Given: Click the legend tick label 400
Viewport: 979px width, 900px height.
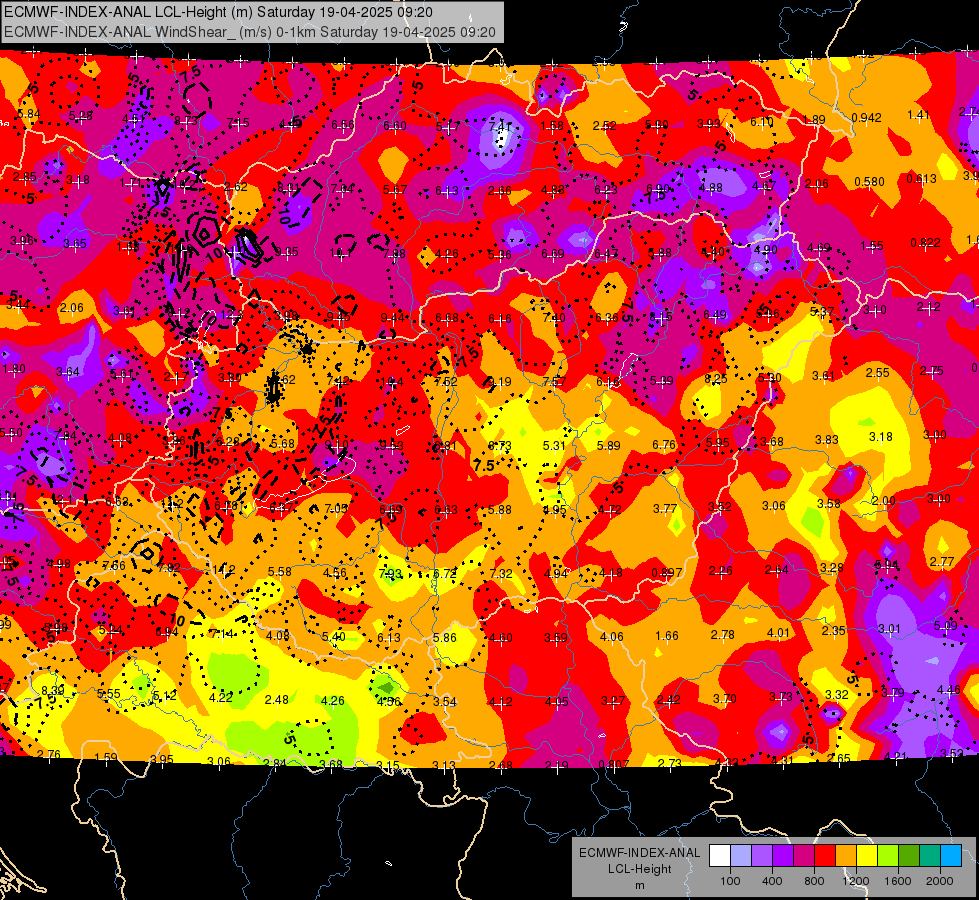Looking at the screenshot, I should [x=772, y=881].
